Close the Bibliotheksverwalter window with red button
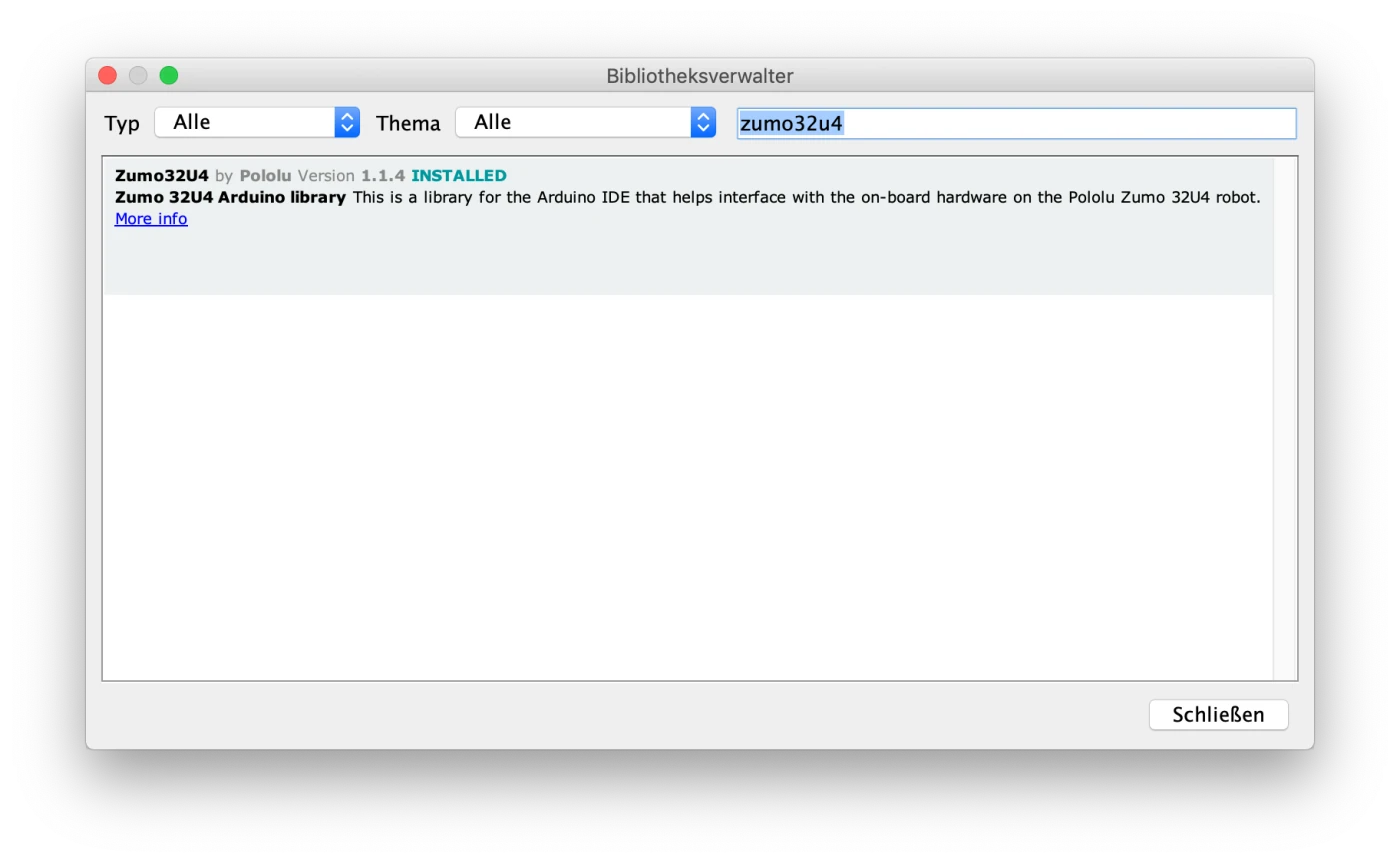 click(108, 75)
